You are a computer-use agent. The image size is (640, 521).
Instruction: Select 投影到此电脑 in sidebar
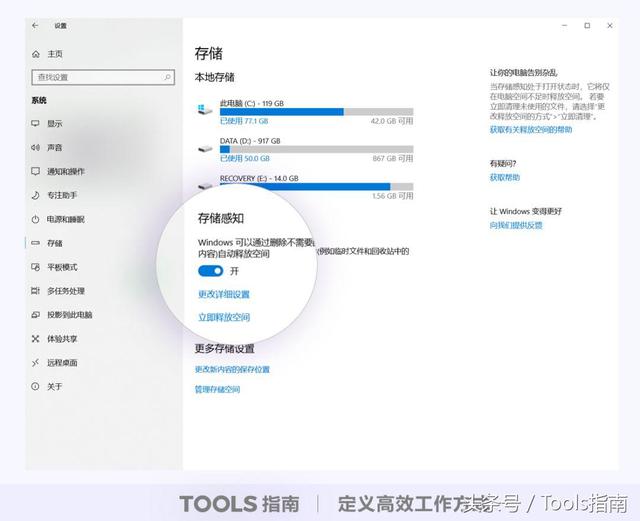click(x=70, y=315)
